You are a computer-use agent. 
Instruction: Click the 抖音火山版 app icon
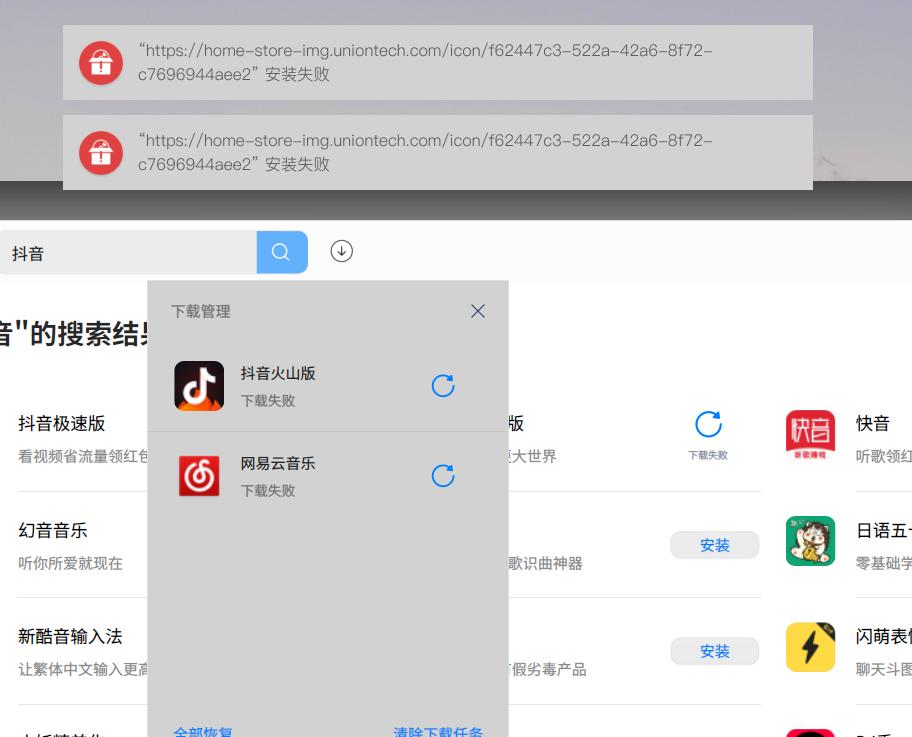tap(199, 386)
